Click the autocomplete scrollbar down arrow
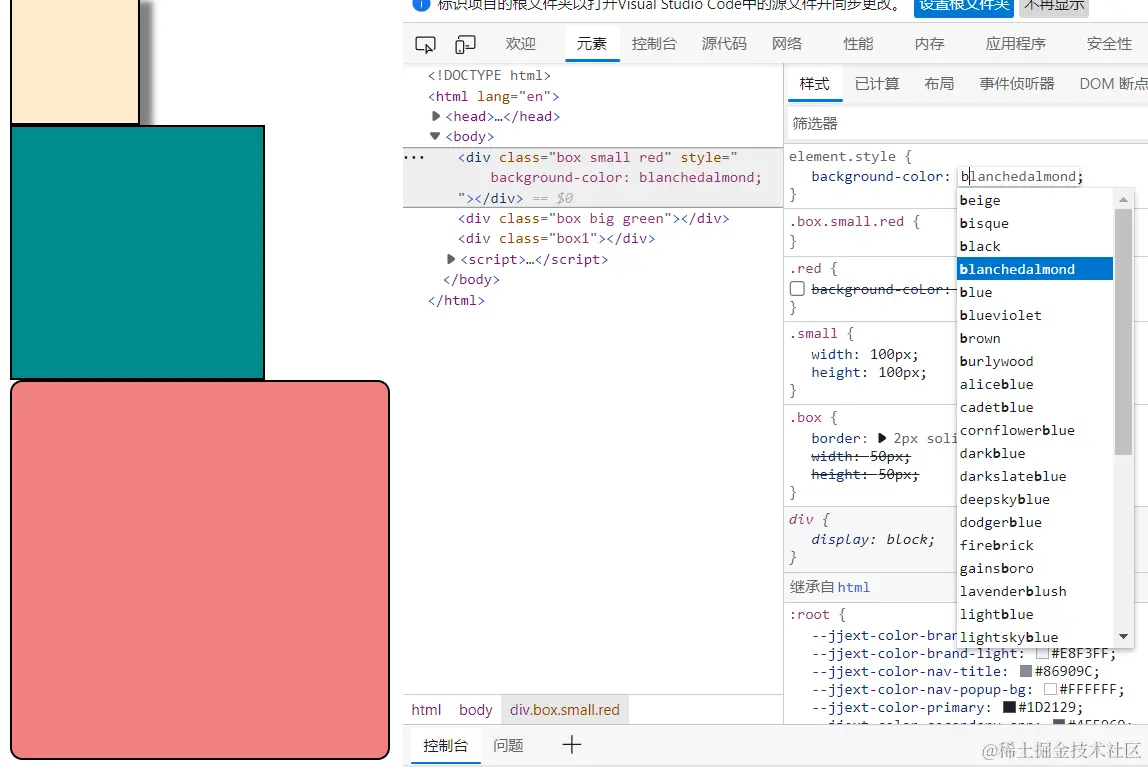Screen dimensions: 1148x767 [x=1123, y=637]
